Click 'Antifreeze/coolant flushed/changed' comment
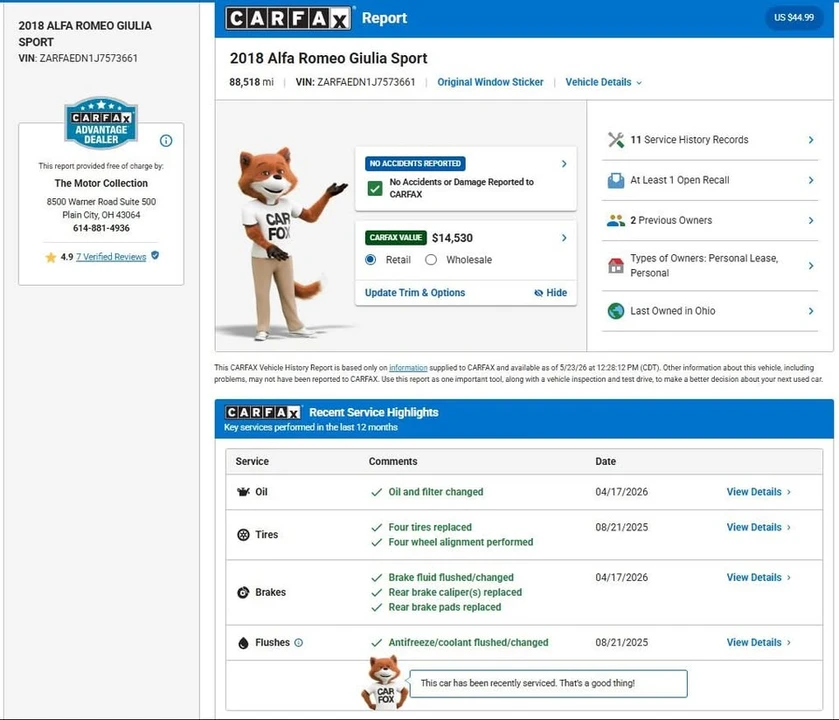 coord(468,642)
